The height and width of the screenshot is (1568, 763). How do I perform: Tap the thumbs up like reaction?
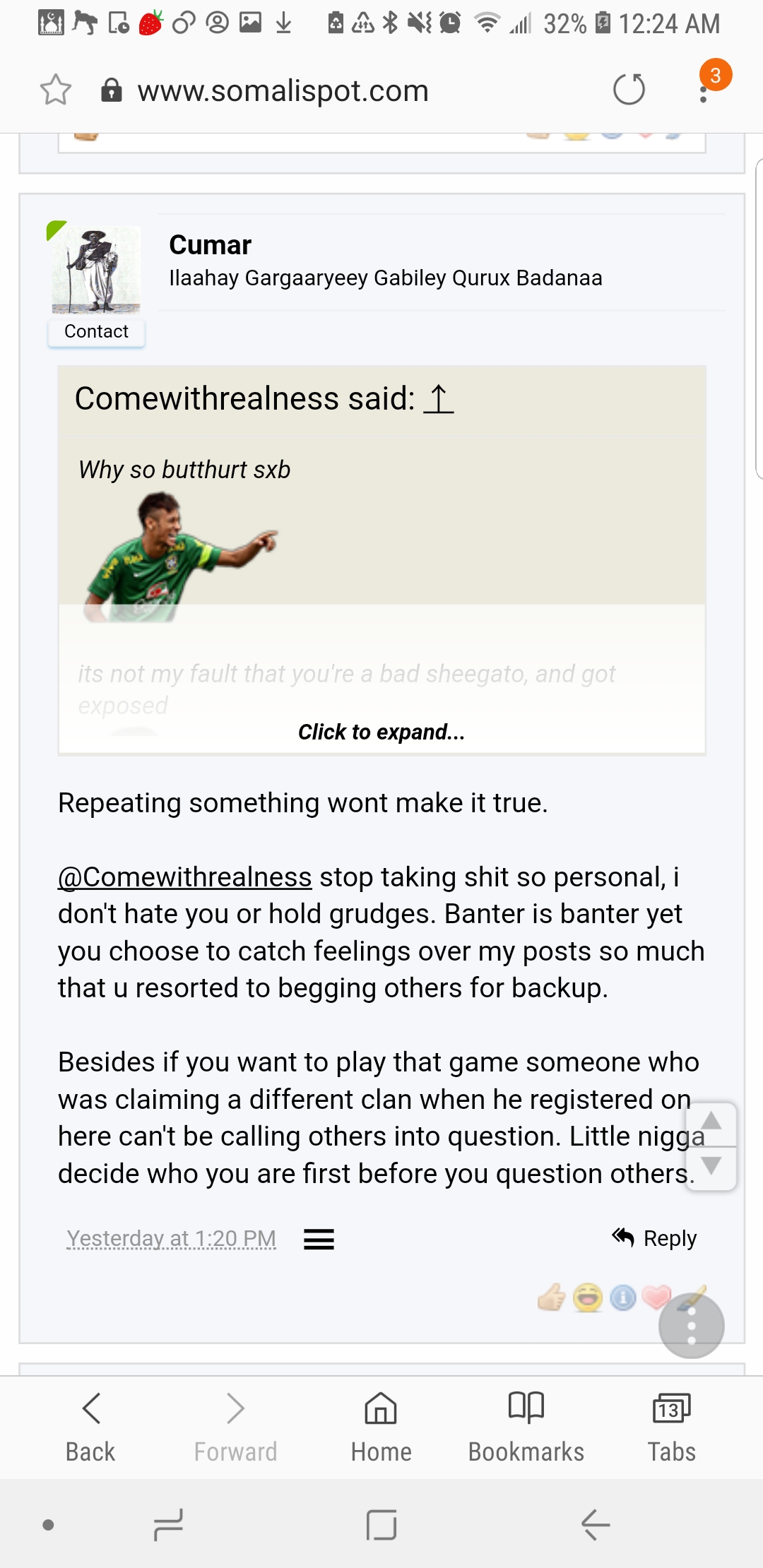click(x=552, y=1297)
